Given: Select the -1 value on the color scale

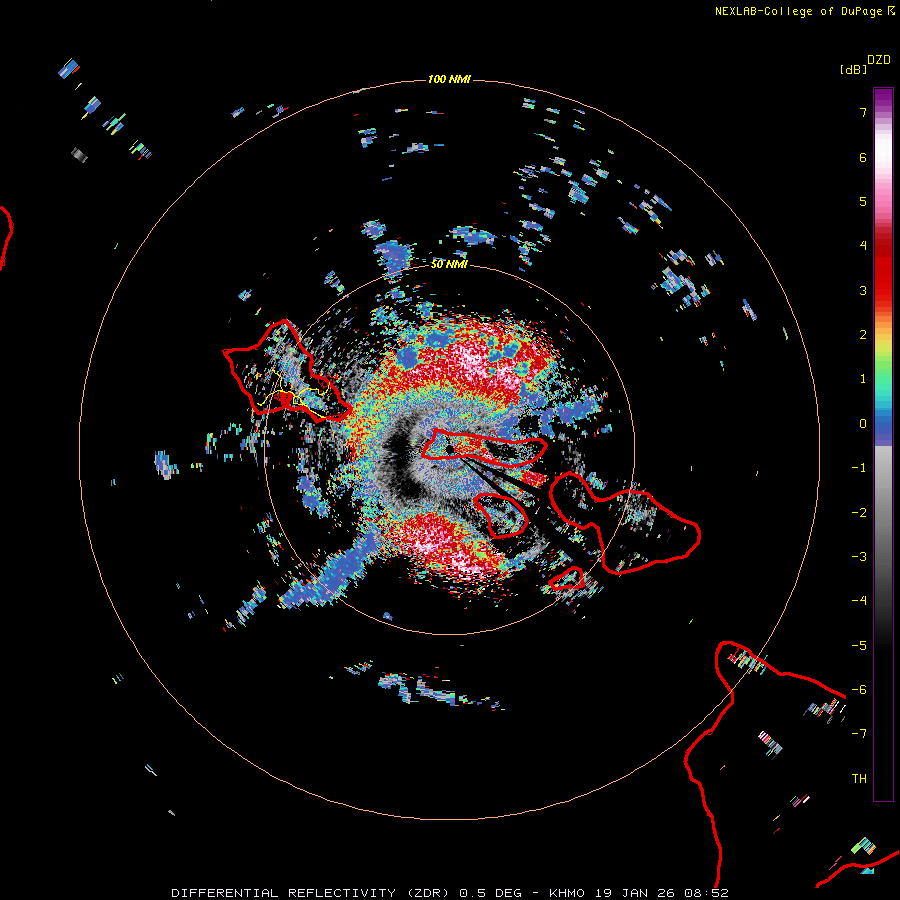Looking at the screenshot, I should pos(859,468).
